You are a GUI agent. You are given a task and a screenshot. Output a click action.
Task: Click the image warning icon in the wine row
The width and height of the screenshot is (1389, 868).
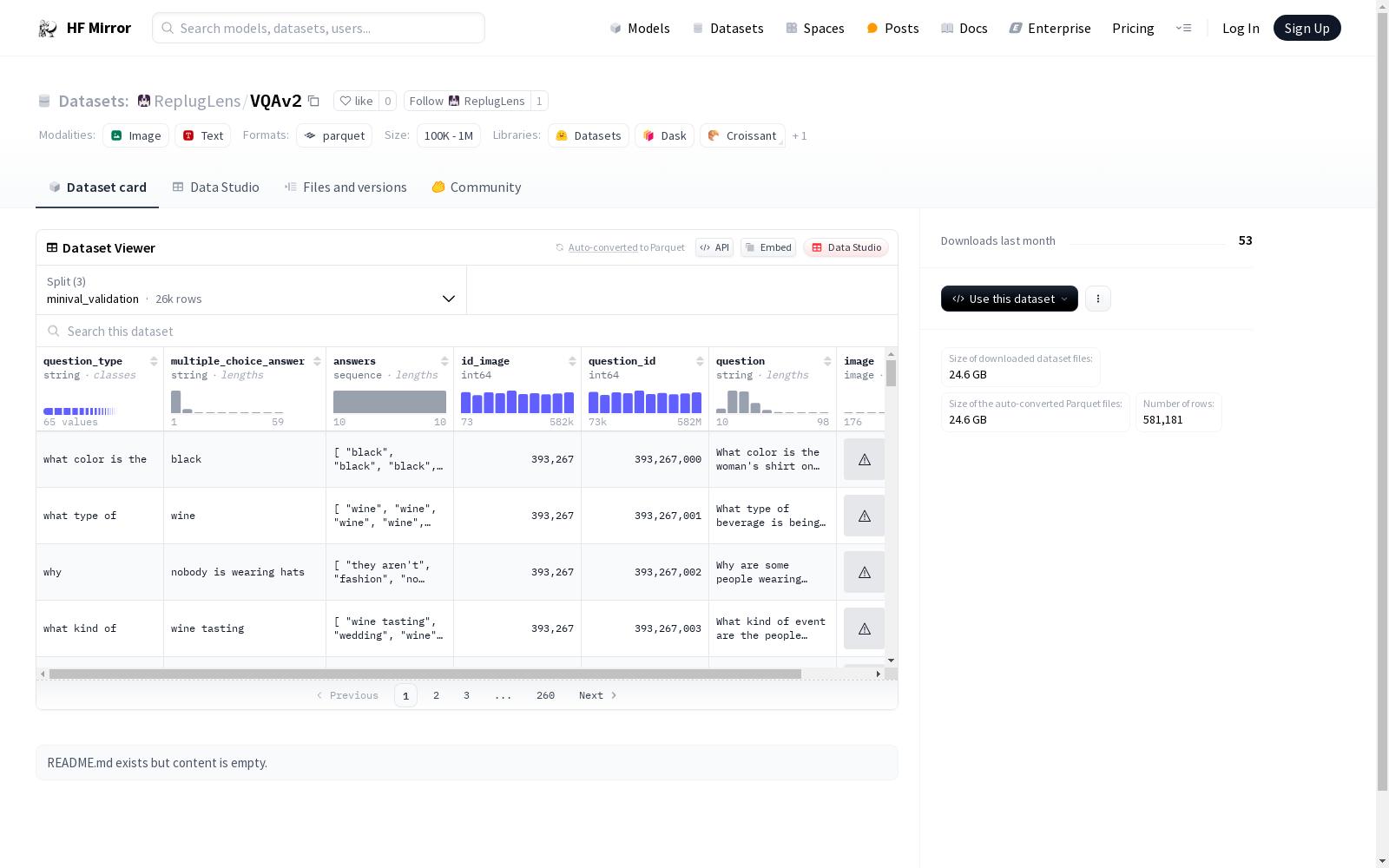[865, 516]
